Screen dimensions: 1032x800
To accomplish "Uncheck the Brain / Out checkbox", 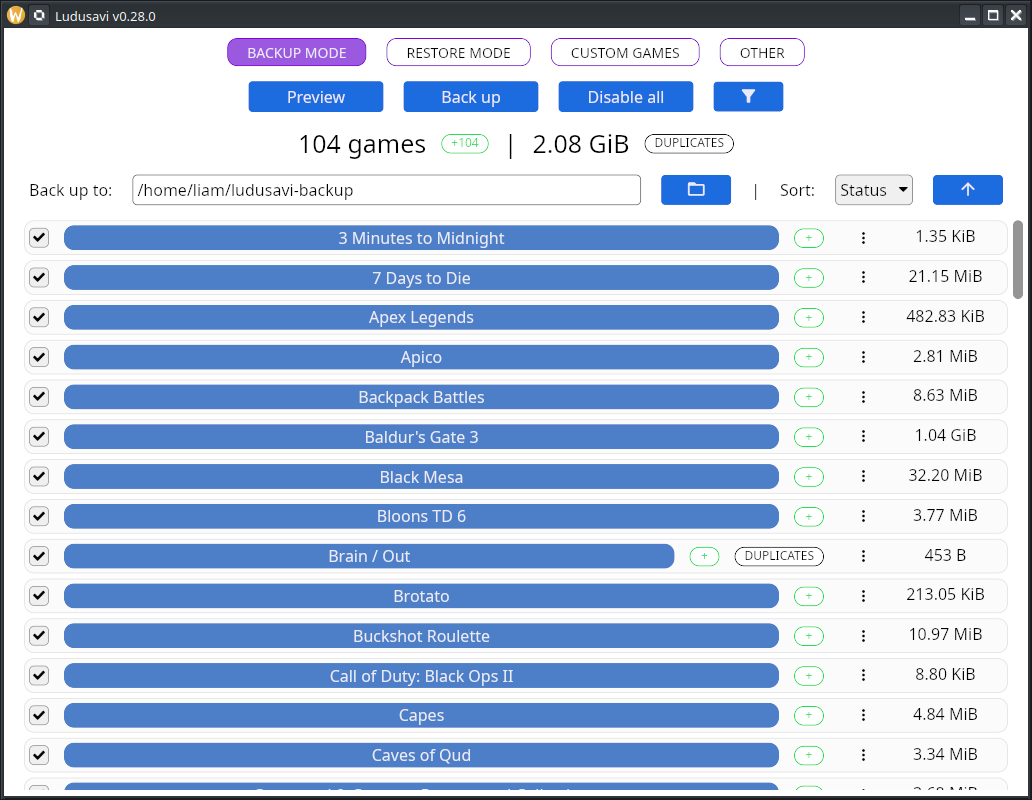I will 39,556.
